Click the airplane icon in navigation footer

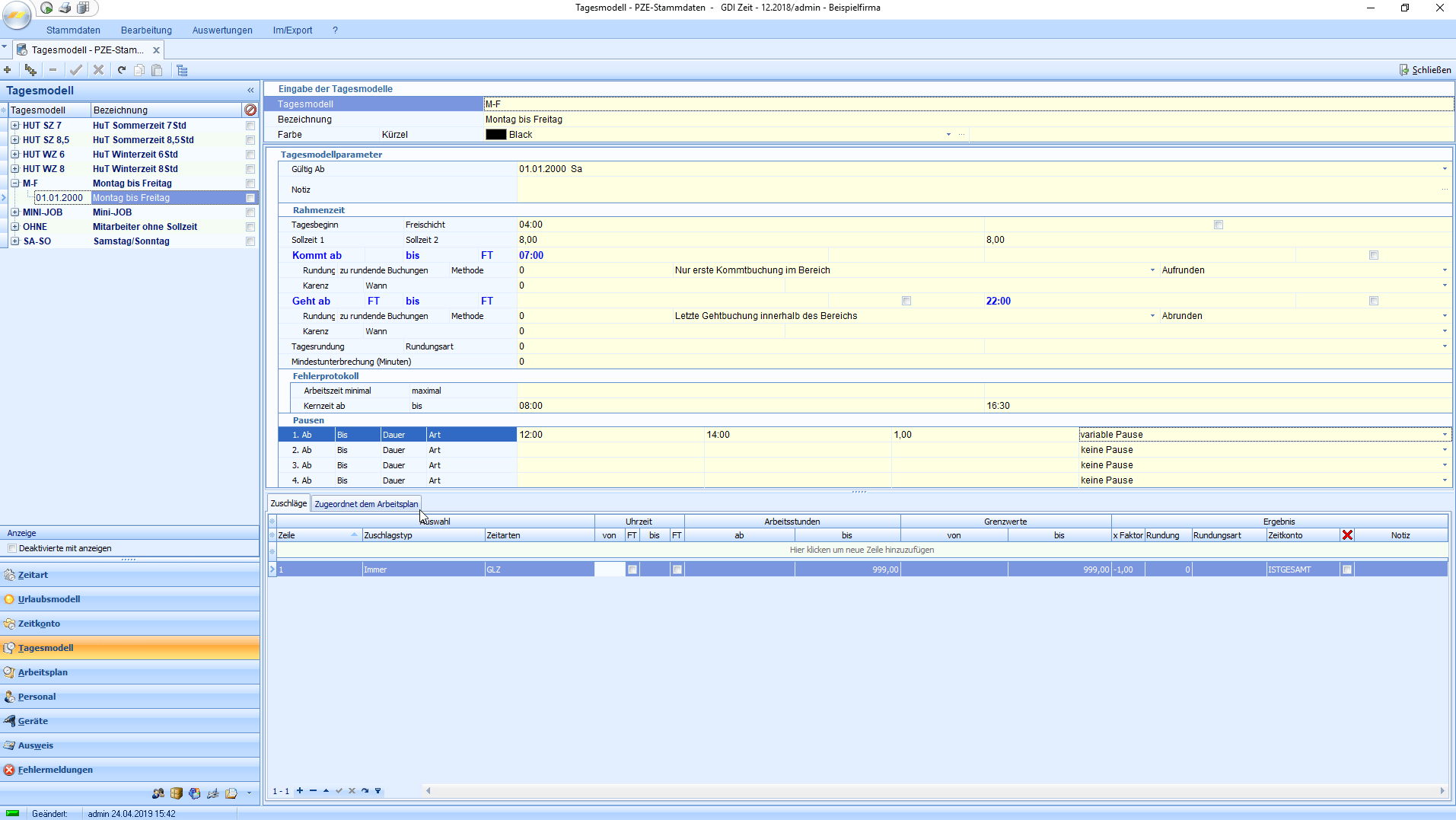213,793
